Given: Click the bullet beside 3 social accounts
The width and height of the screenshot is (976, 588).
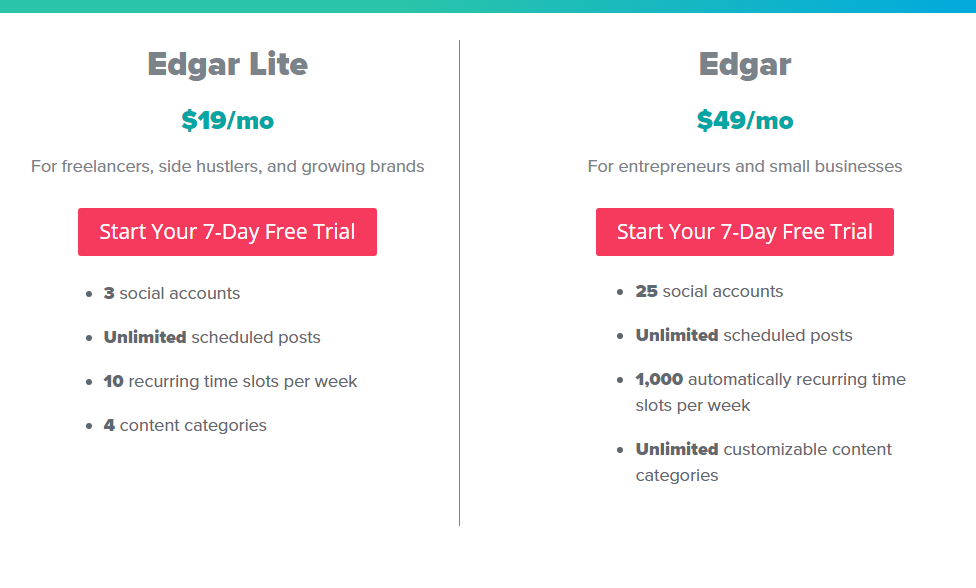Looking at the screenshot, I should (89, 294).
